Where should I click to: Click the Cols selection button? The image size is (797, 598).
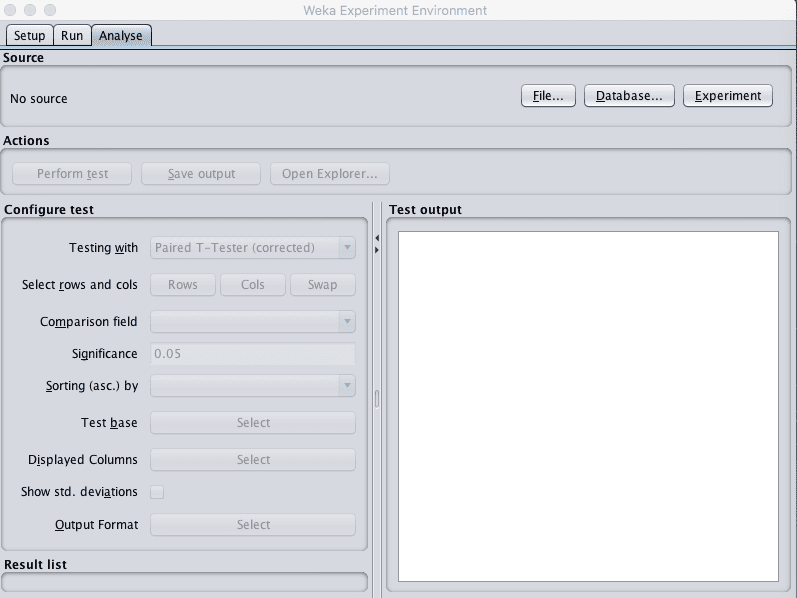(253, 285)
